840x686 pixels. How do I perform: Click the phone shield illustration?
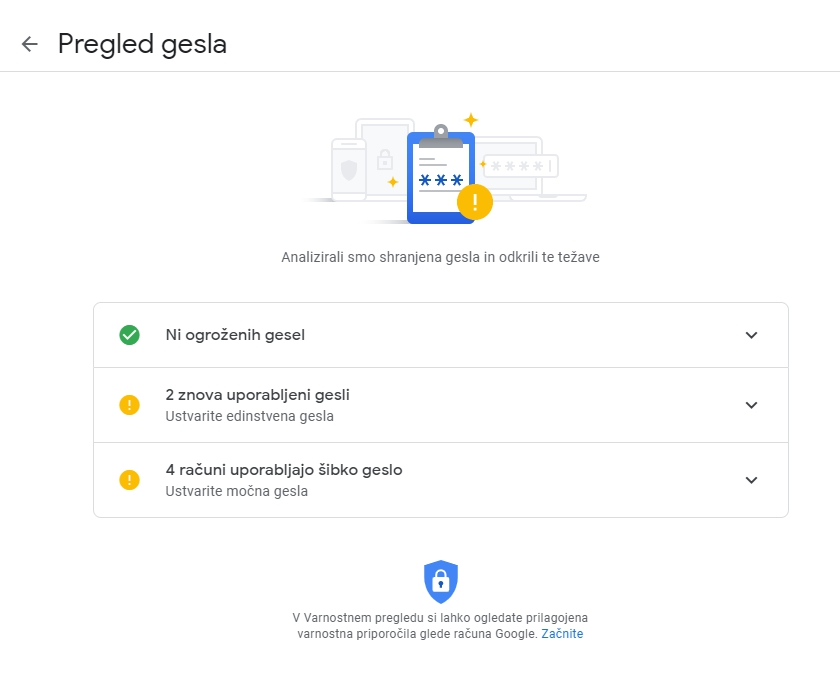click(x=348, y=170)
